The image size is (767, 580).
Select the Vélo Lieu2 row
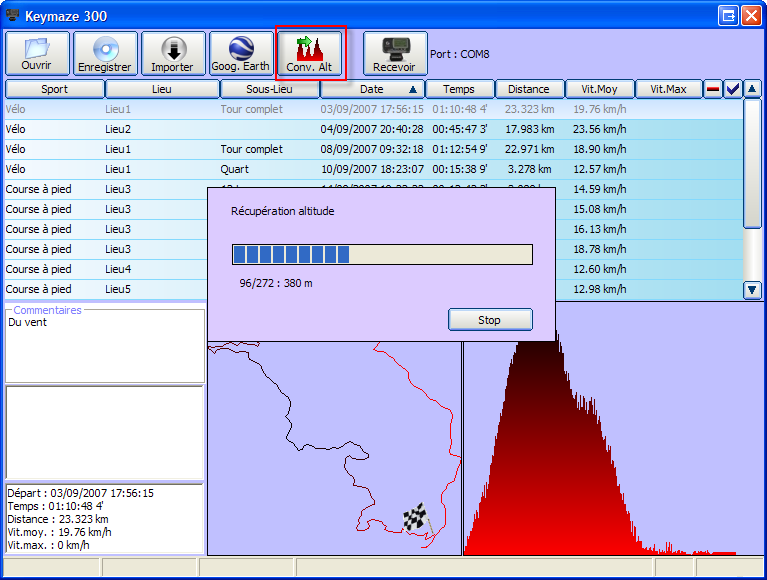point(374,129)
